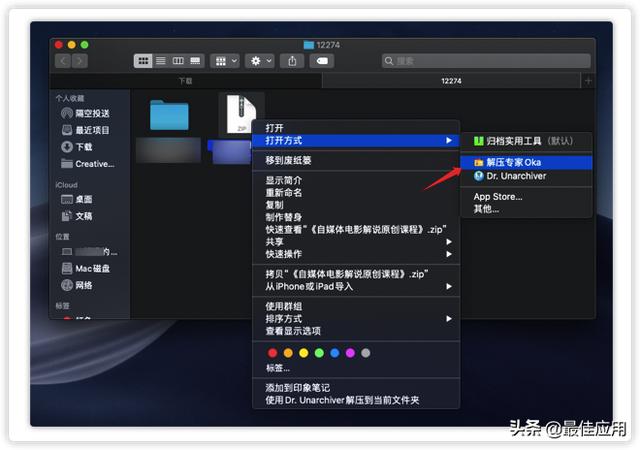Go forward with the right chevron button

point(80,61)
